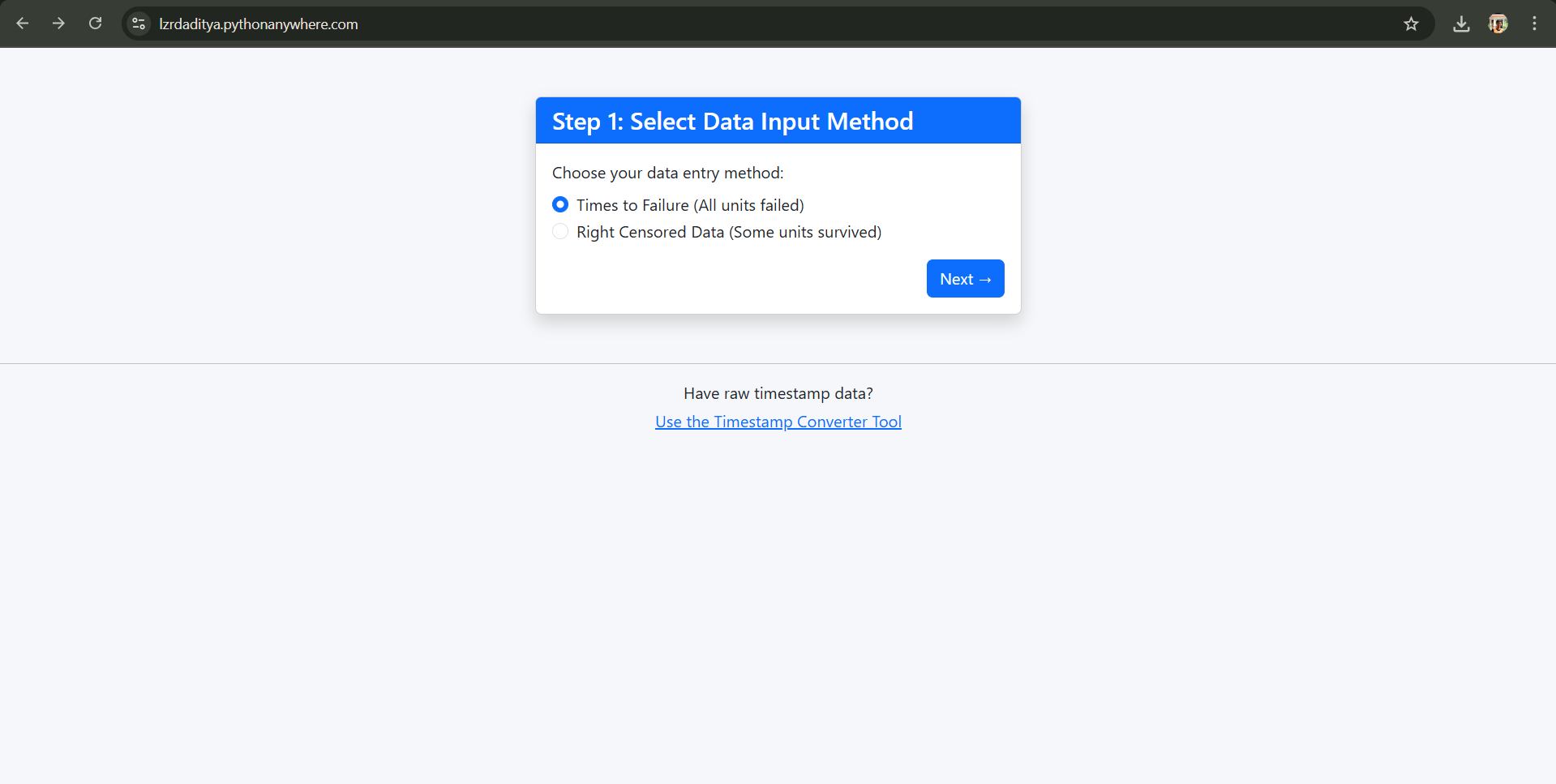Click the Have raw timestamp data text
Image resolution: width=1556 pixels, height=784 pixels.
pos(778,392)
